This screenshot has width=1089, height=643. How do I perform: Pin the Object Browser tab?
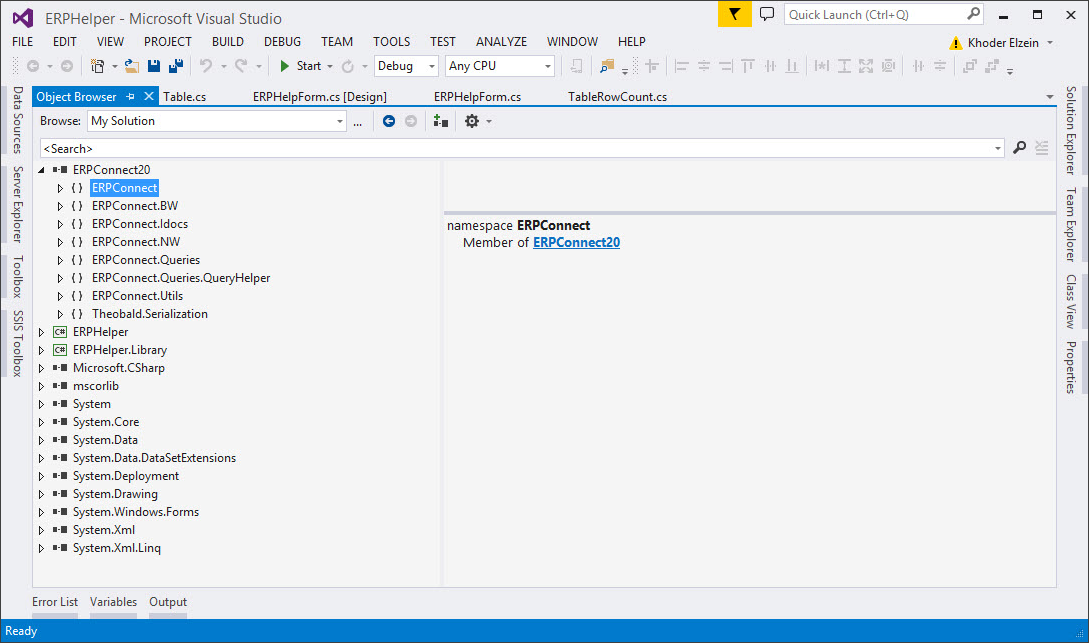click(x=130, y=97)
